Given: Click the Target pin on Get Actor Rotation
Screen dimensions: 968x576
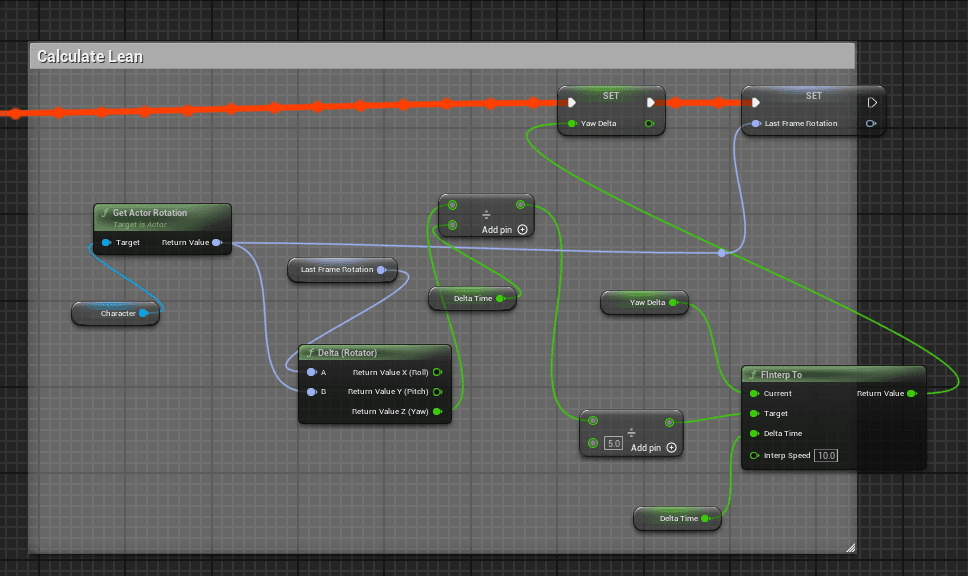Looking at the screenshot, I should (106, 242).
